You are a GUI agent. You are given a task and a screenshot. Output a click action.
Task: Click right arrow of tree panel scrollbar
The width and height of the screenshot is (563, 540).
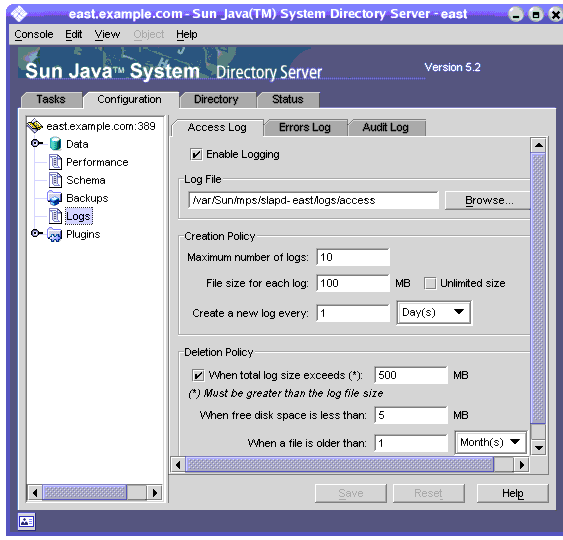pyautogui.click(x=155, y=492)
